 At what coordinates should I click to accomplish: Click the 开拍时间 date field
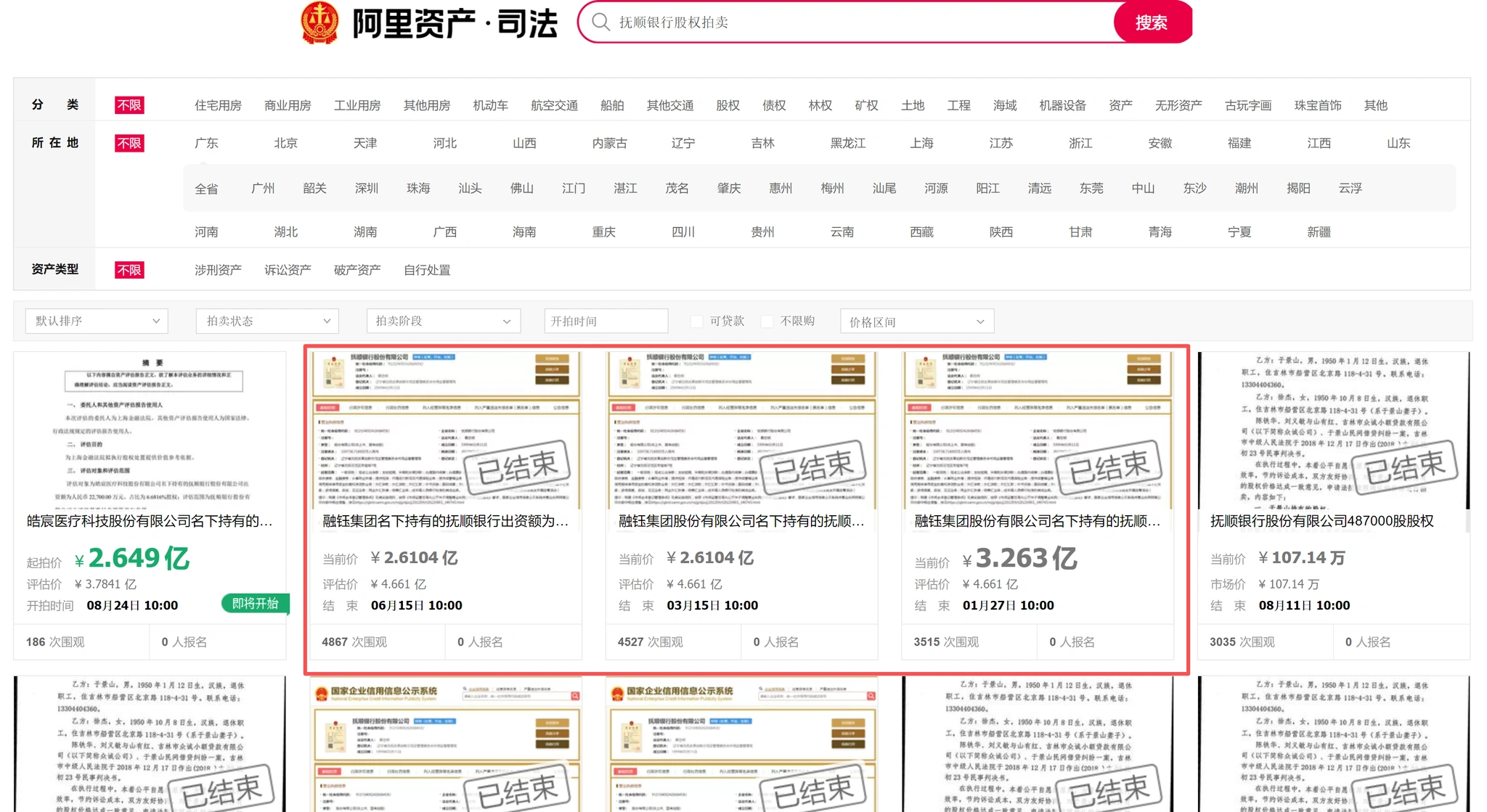click(x=606, y=321)
